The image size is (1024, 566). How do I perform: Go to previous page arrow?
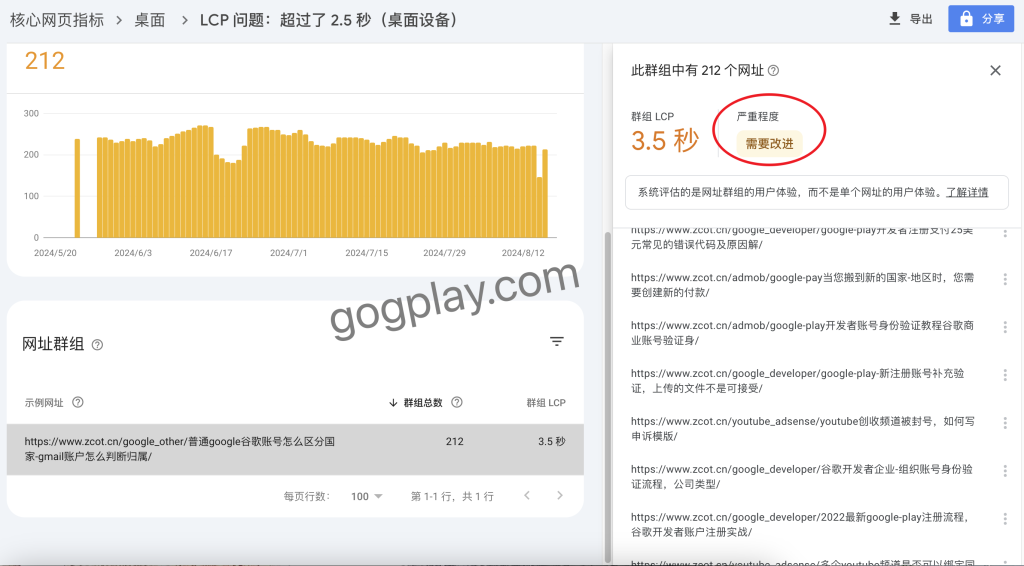tap(527, 495)
